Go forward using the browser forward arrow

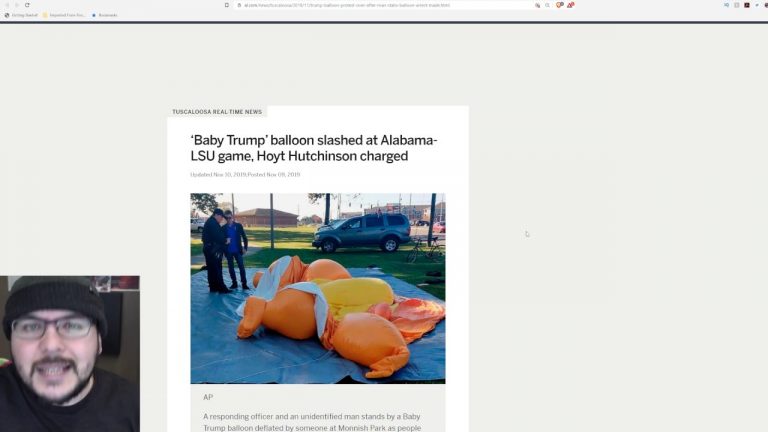coord(17,5)
